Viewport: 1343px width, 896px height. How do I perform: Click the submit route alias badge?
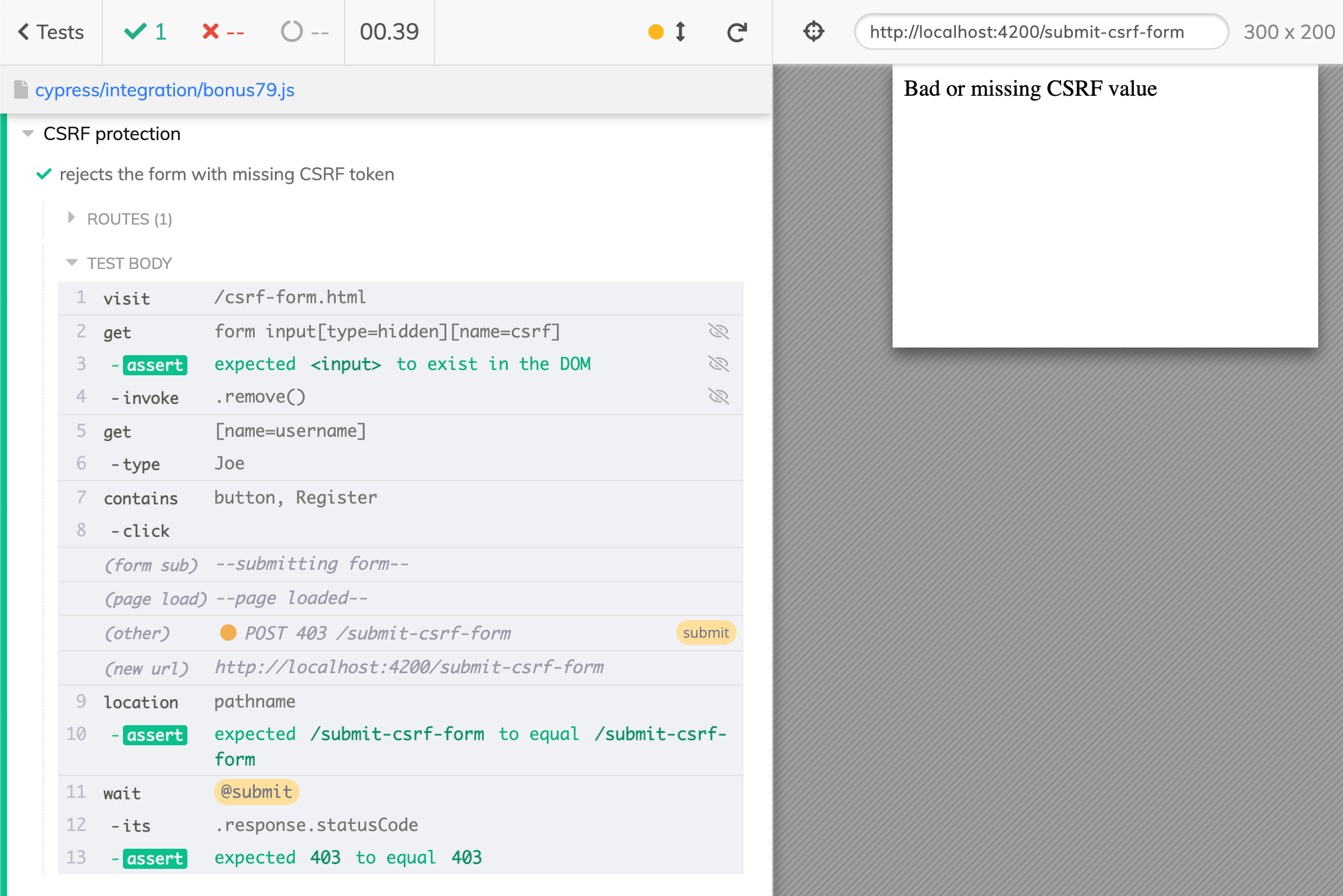click(x=705, y=632)
